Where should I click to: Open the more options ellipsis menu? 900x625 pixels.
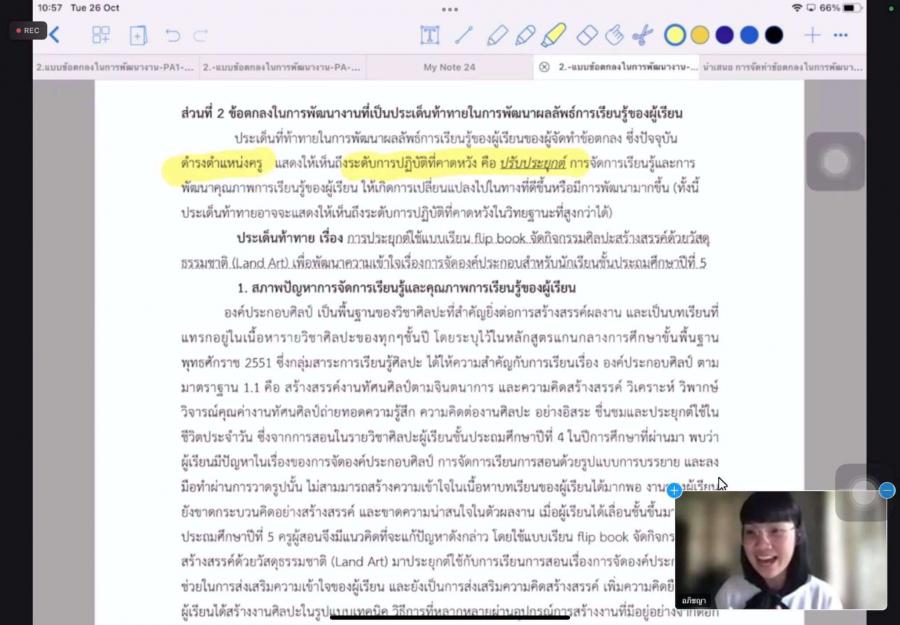[x=840, y=36]
